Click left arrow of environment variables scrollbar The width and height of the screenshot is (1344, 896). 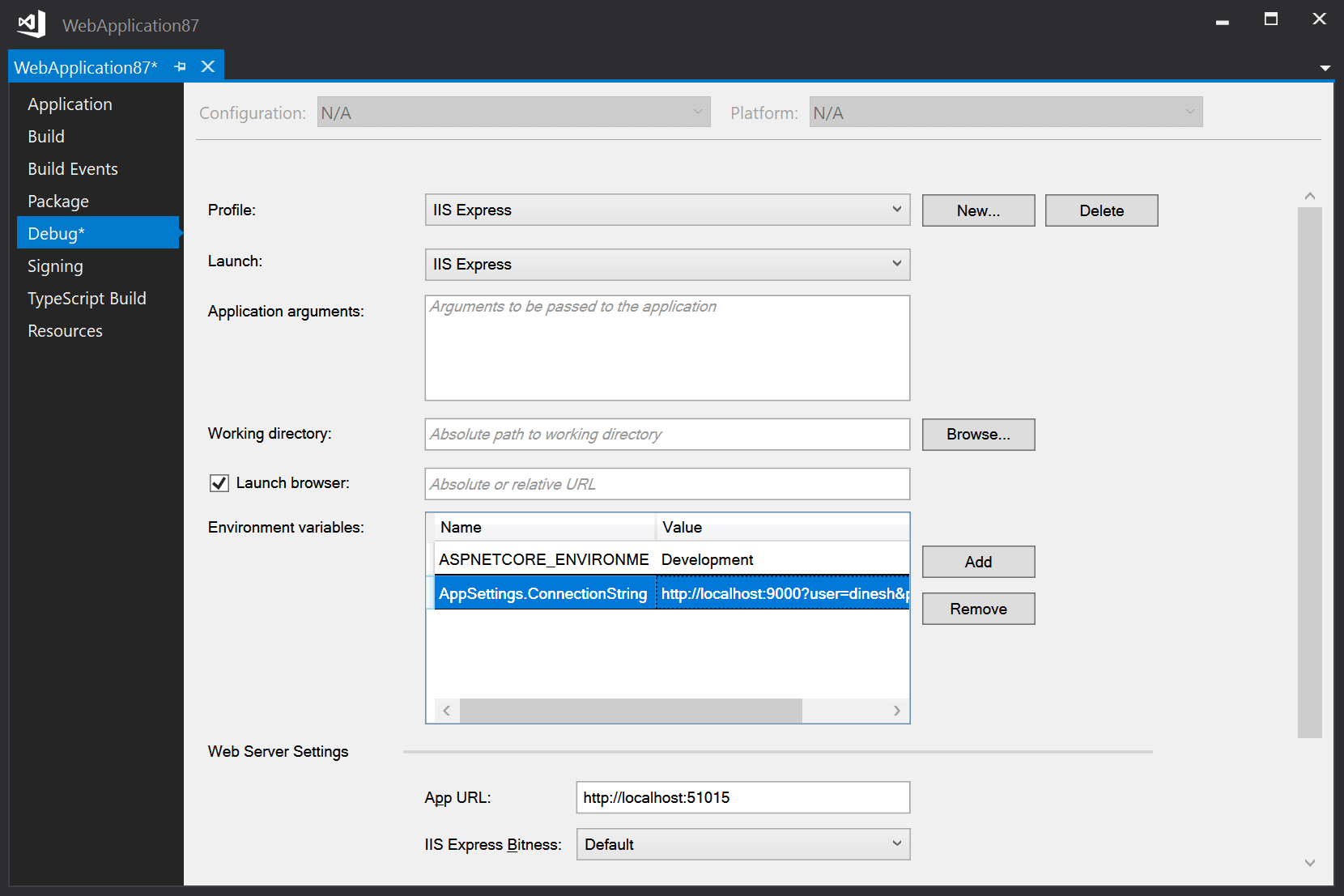click(x=447, y=711)
